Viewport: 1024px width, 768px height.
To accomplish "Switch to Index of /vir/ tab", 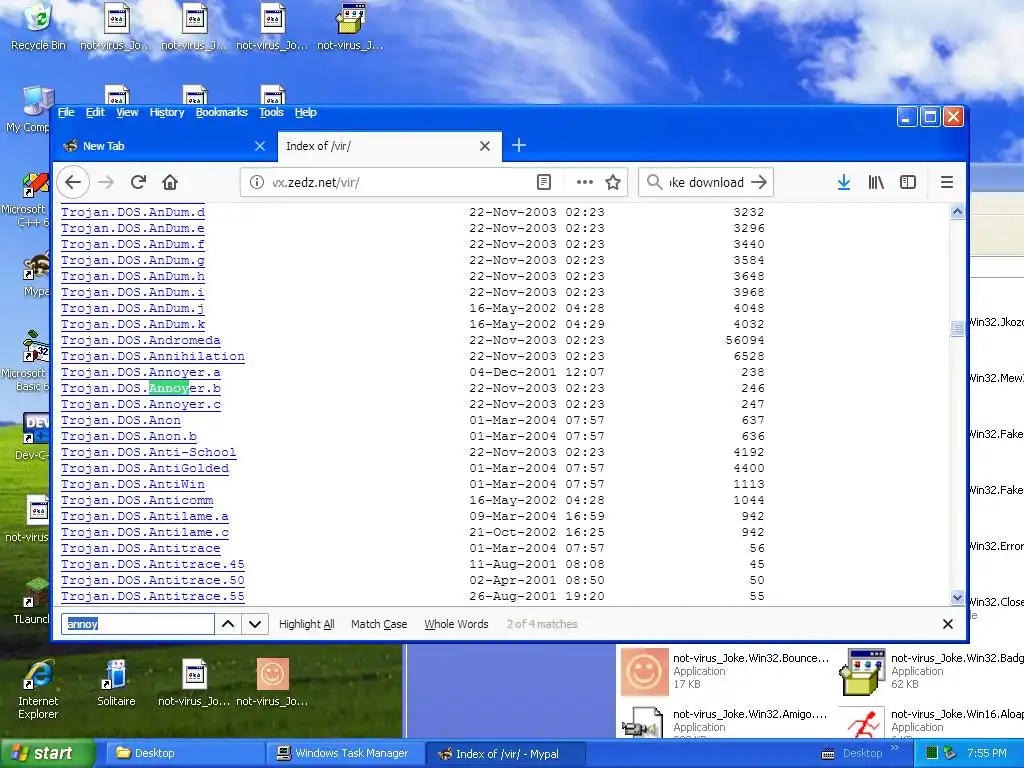I will 390,146.
